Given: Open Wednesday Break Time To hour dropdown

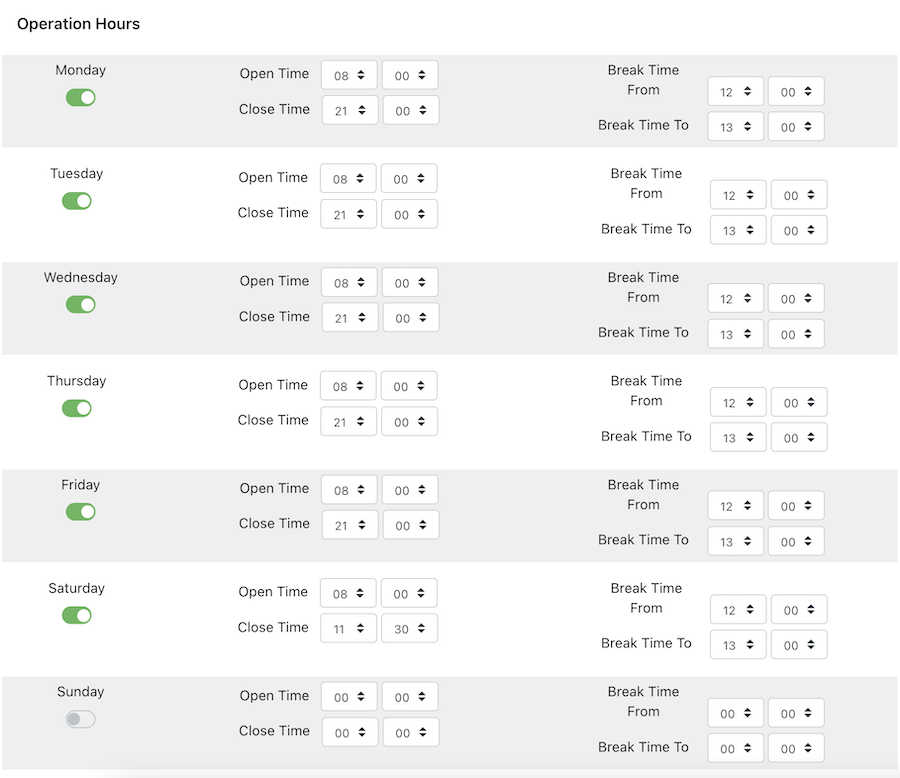Looking at the screenshot, I should coord(735,334).
